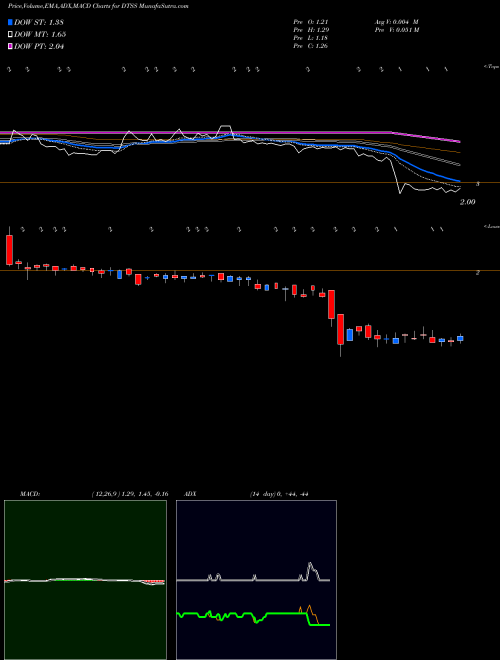
Task: Click the '<Tops' marker label
Action: pyautogui.click(x=491, y=67)
